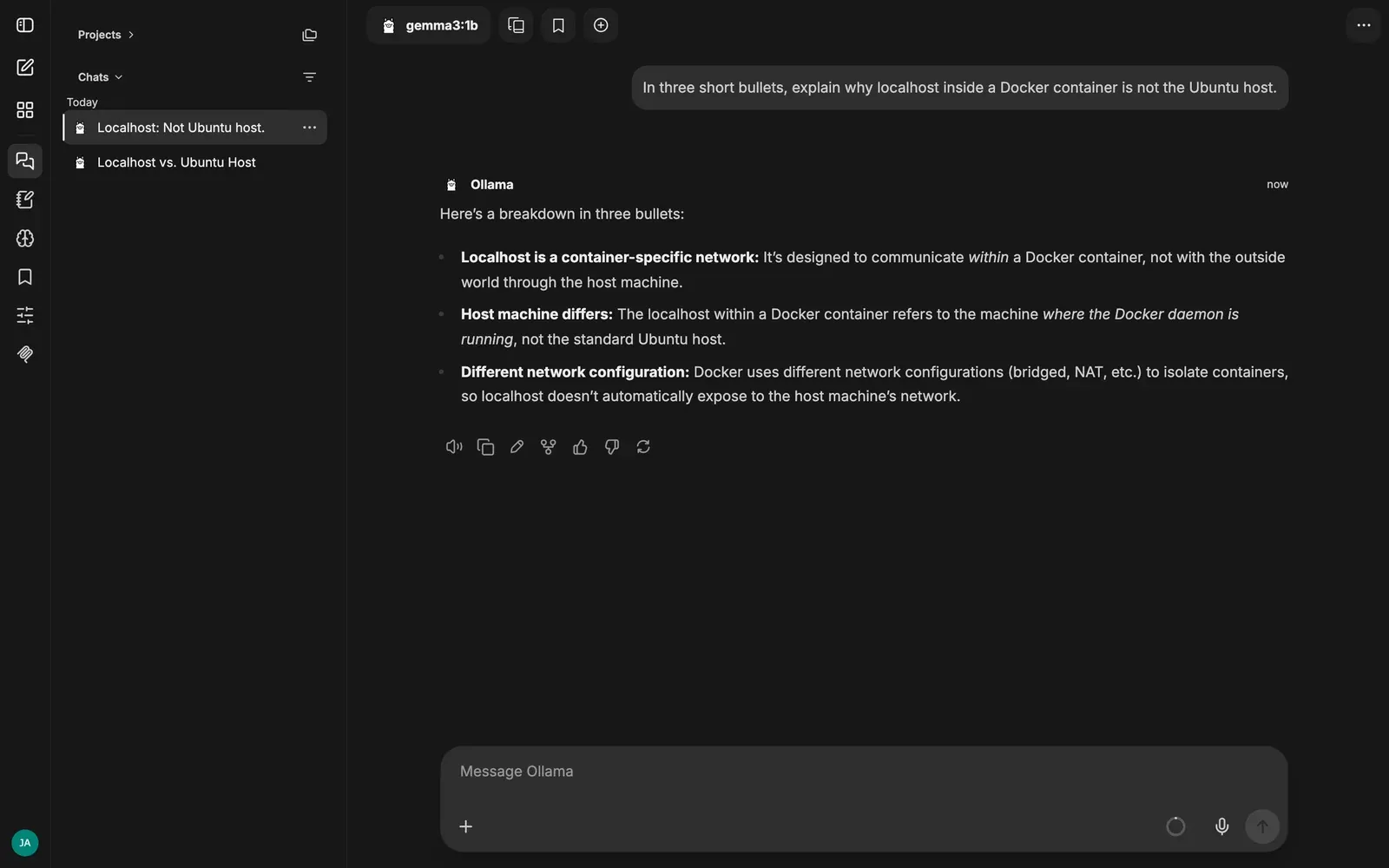
Task: Toggle the sidebar panel icon
Action: point(25,25)
